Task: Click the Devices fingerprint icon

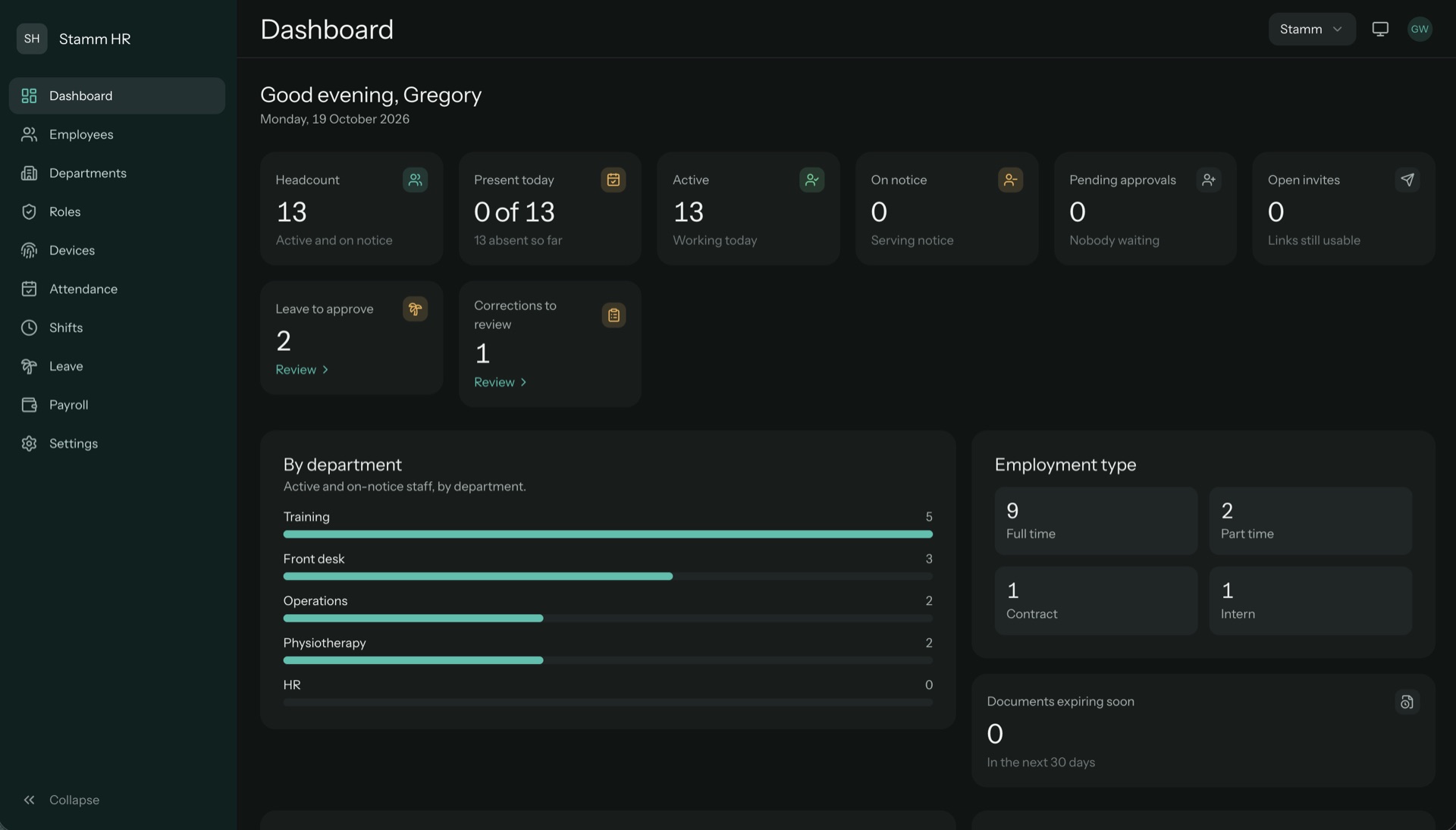Action: (29, 250)
